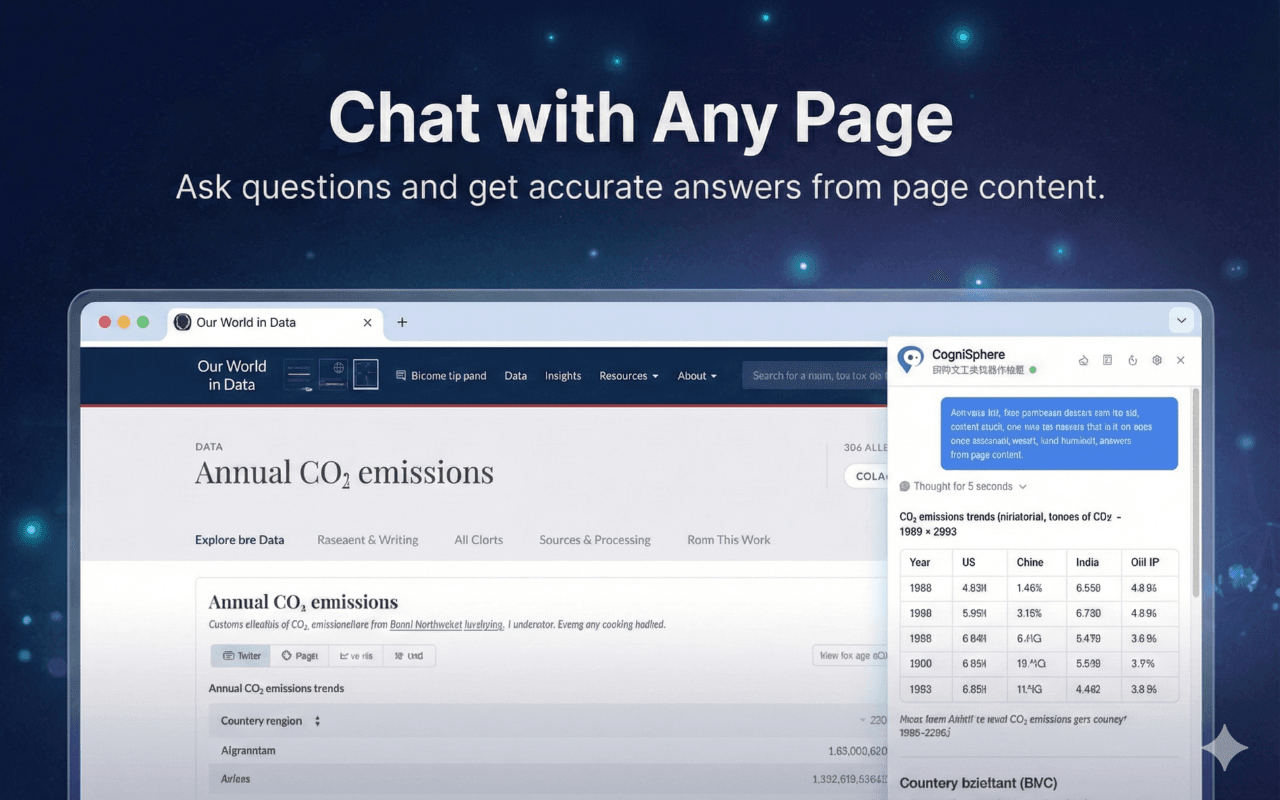Switch to the Sources & Processing tab
Image resolution: width=1280 pixels, height=800 pixels.
pyautogui.click(x=595, y=540)
